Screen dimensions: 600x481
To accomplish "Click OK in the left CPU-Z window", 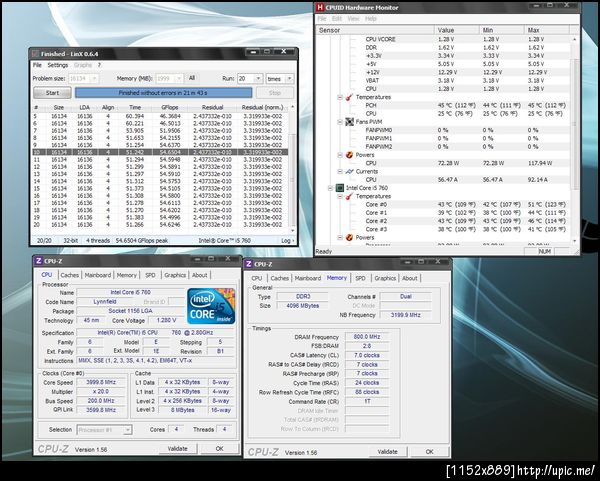I will 219,448.
